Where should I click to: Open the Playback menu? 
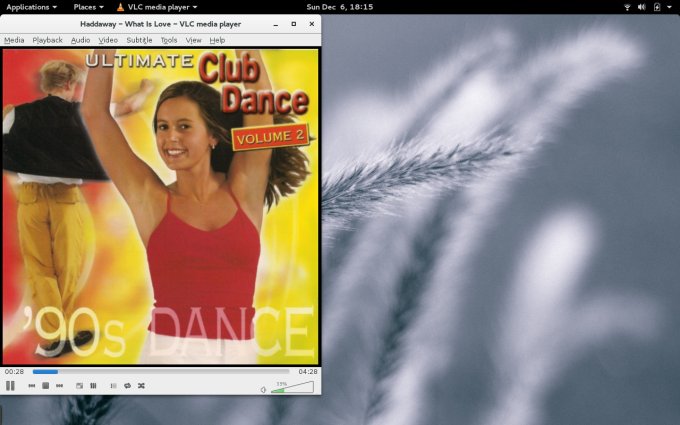tap(47, 40)
